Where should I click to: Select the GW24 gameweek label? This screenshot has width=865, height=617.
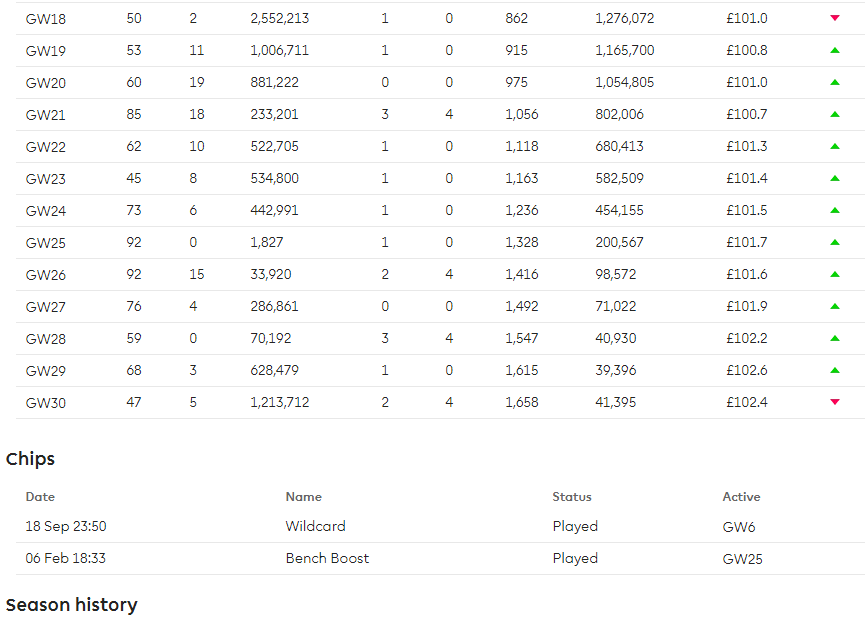tap(45, 210)
